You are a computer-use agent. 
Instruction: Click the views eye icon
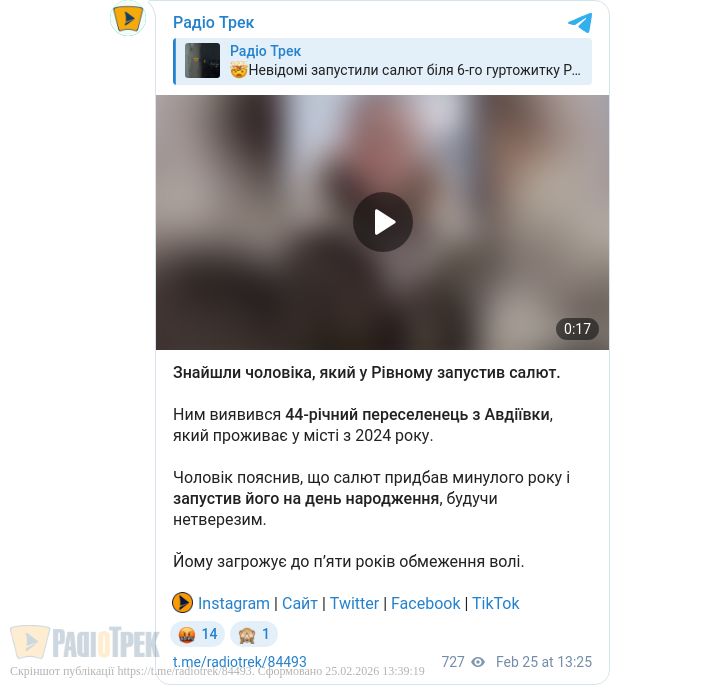[478, 662]
